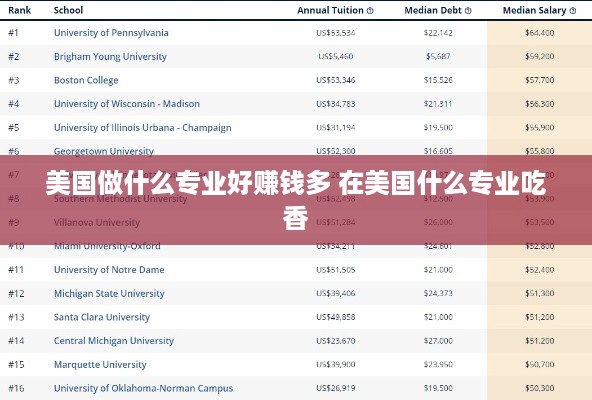Click the Median Debt column header
Screen dimensions: 592x400
(433, 11)
